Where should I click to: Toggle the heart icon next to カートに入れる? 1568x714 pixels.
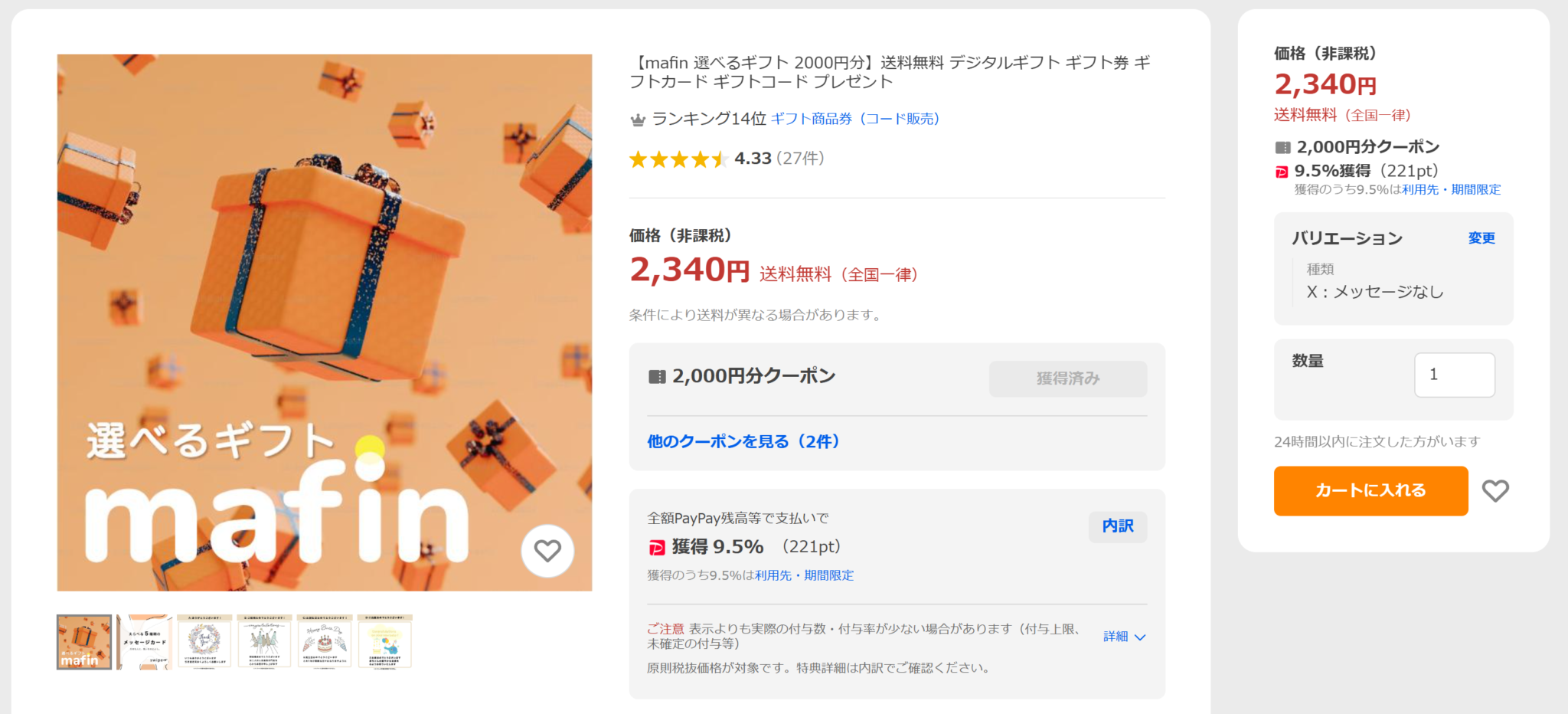pos(1496,491)
